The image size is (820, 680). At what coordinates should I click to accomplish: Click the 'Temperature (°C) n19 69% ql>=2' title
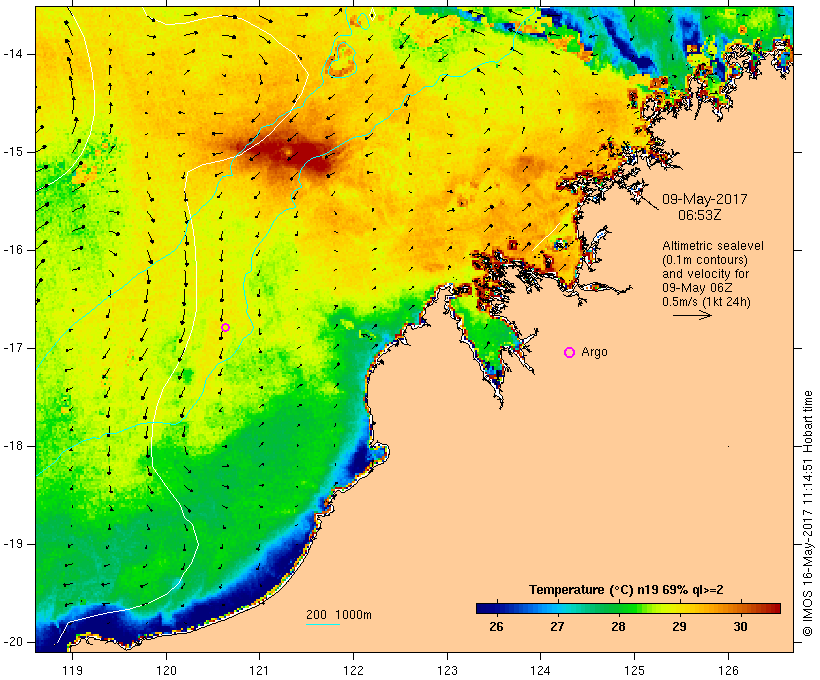[626, 590]
